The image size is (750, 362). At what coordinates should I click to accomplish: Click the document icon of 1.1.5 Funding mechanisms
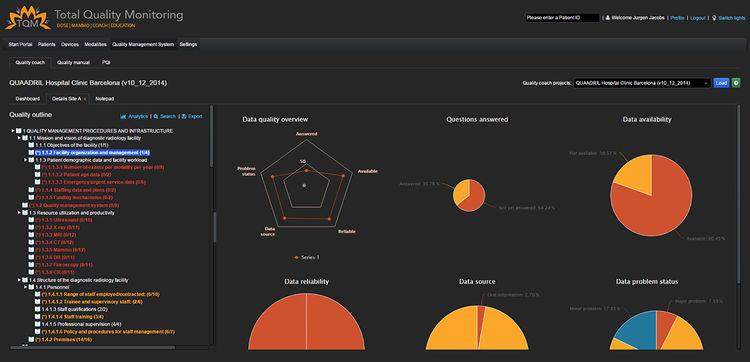click(31, 197)
